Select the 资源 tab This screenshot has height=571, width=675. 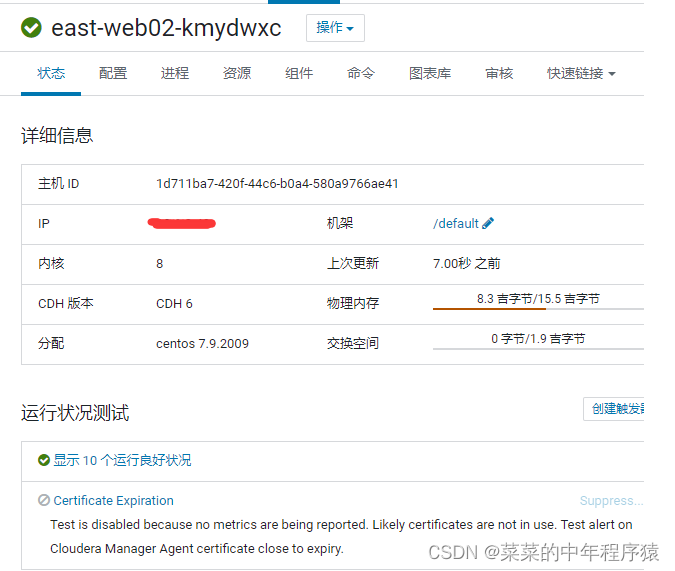coord(237,73)
